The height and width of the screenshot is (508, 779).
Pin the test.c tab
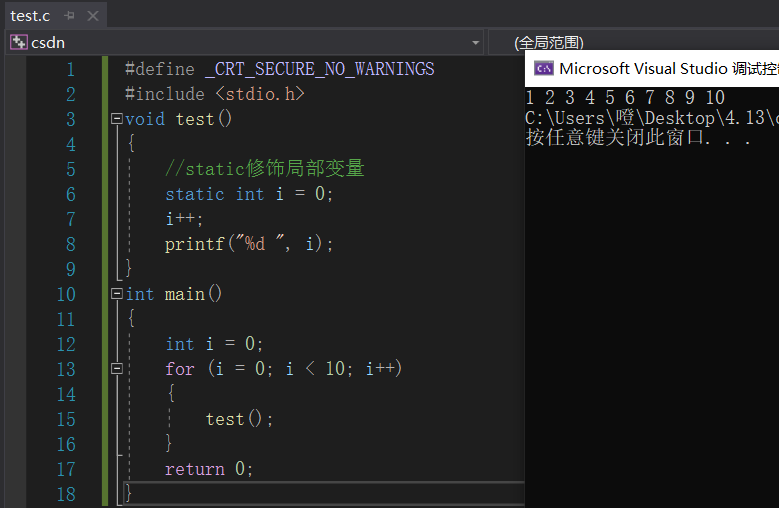[x=70, y=16]
